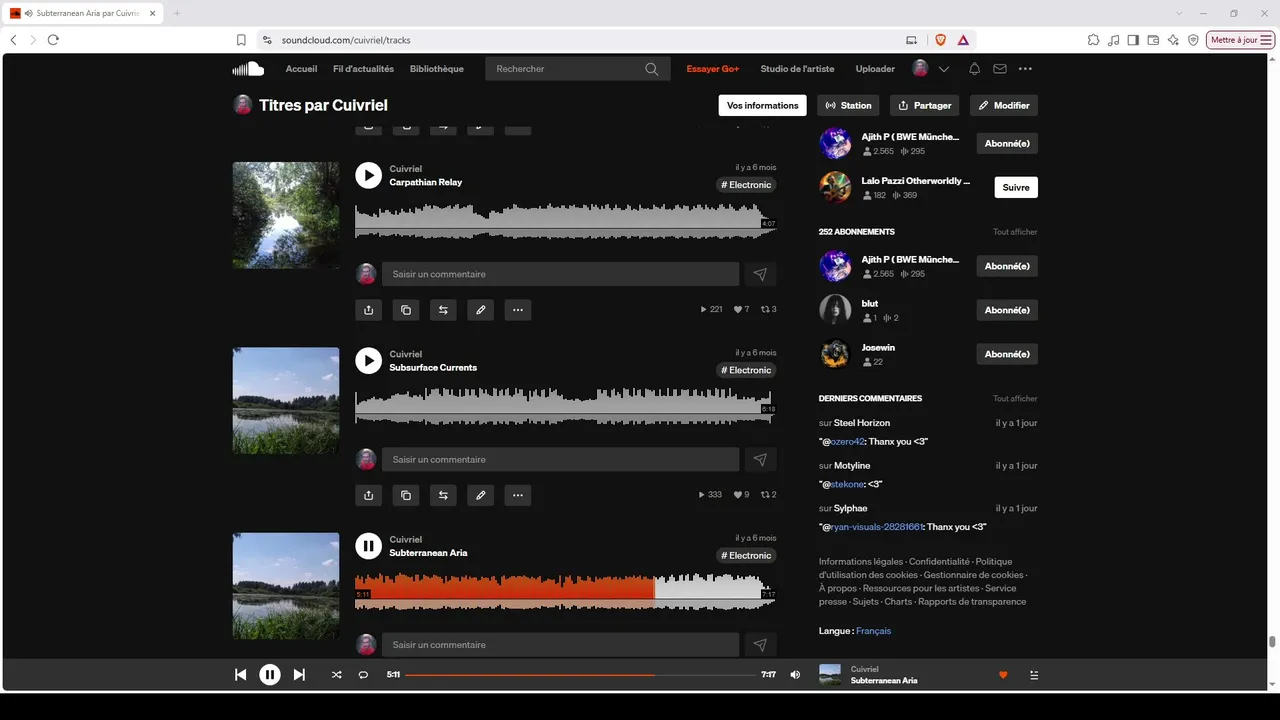Image resolution: width=1280 pixels, height=720 pixels.
Task: Open the navbar three-dots more menu
Action: coord(1025,69)
